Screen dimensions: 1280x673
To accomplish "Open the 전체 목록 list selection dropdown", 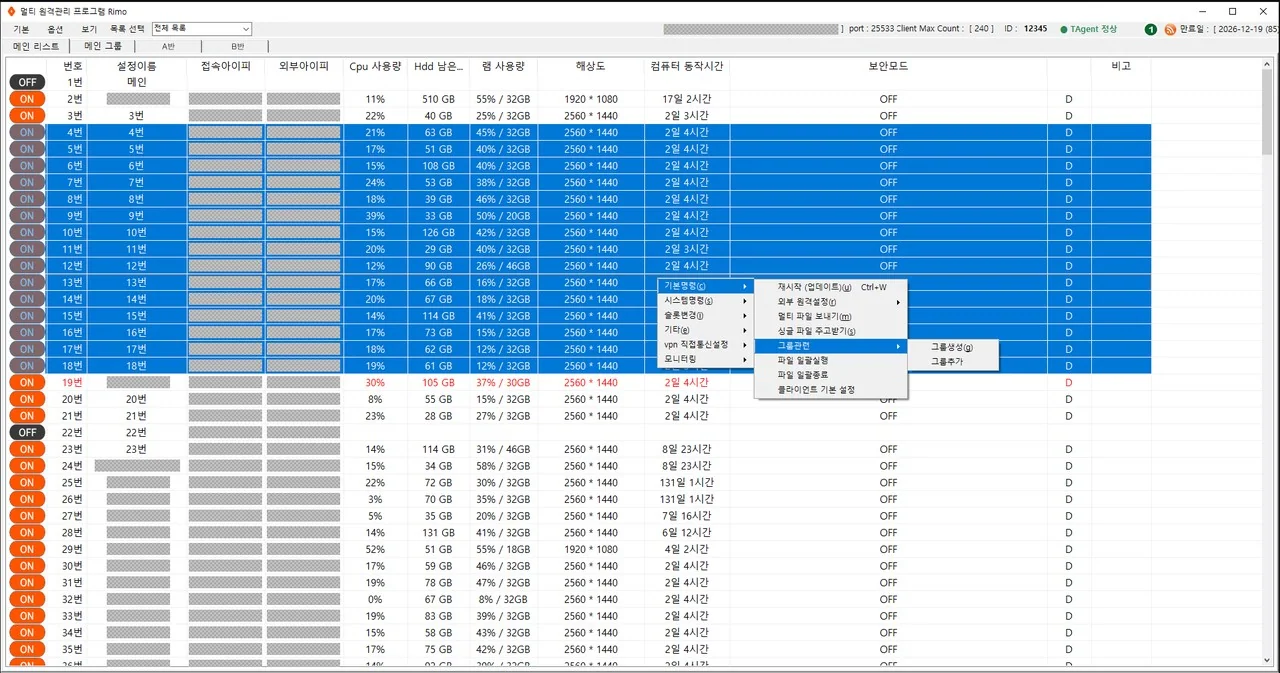I will tap(201, 29).
